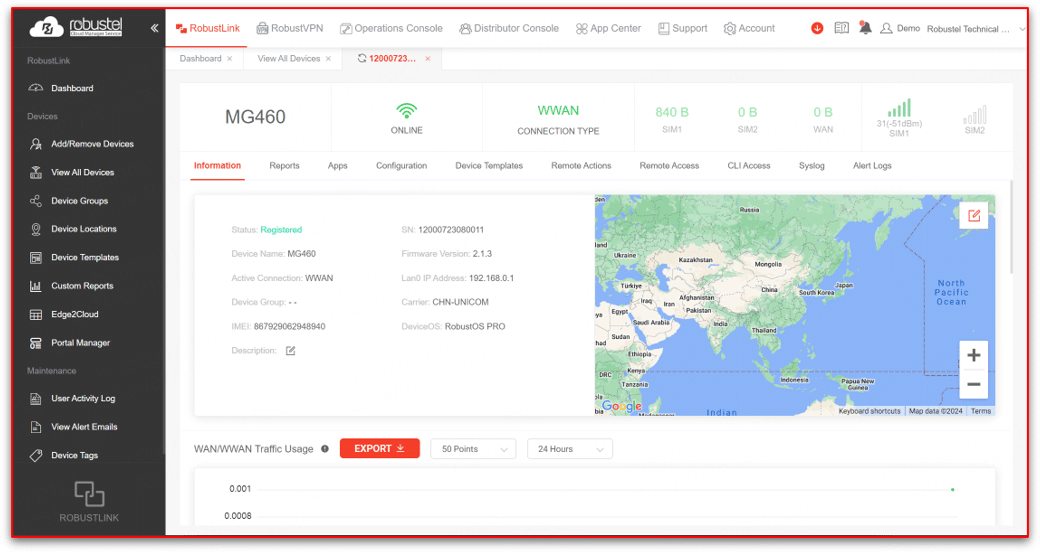Click the red download arrow icon
This screenshot has width=1040, height=552.
click(817, 28)
